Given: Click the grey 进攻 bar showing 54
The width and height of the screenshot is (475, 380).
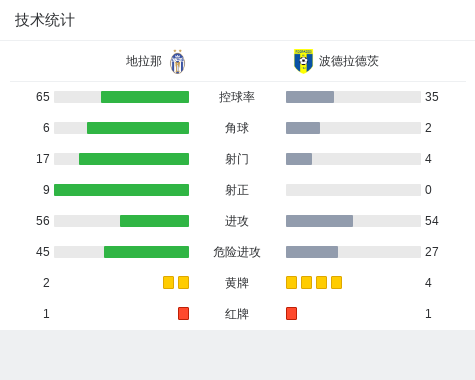Looking at the screenshot, I should click(x=319, y=221).
